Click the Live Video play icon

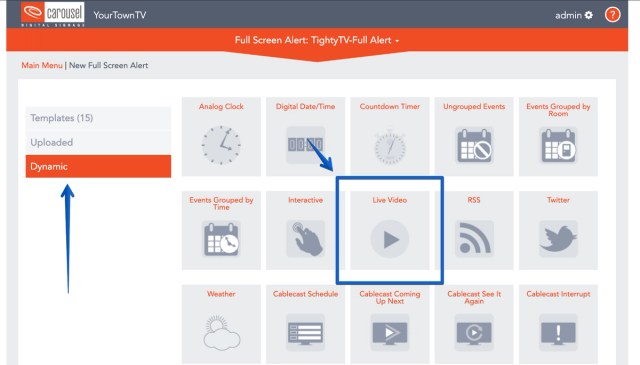click(x=390, y=239)
